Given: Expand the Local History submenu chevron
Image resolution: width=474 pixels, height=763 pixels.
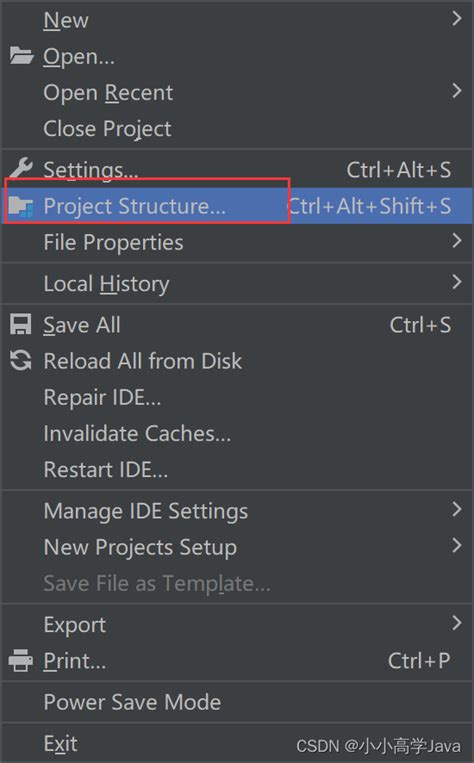Looking at the screenshot, I should tap(456, 282).
